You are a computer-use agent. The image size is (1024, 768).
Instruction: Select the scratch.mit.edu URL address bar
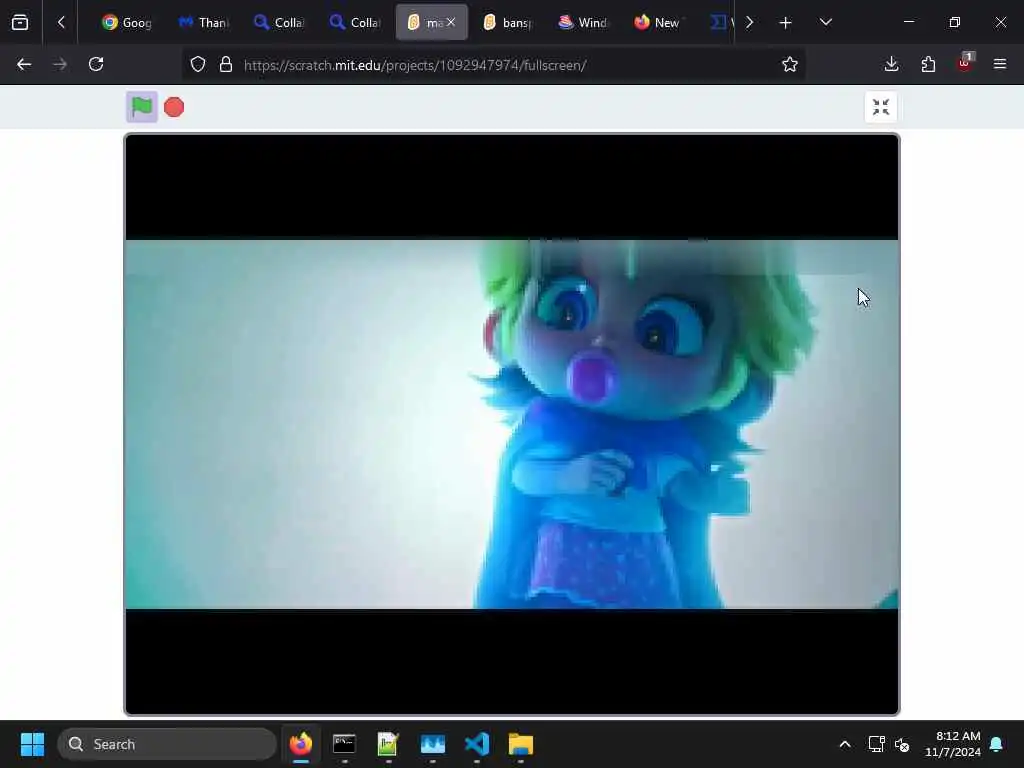[x=415, y=65]
